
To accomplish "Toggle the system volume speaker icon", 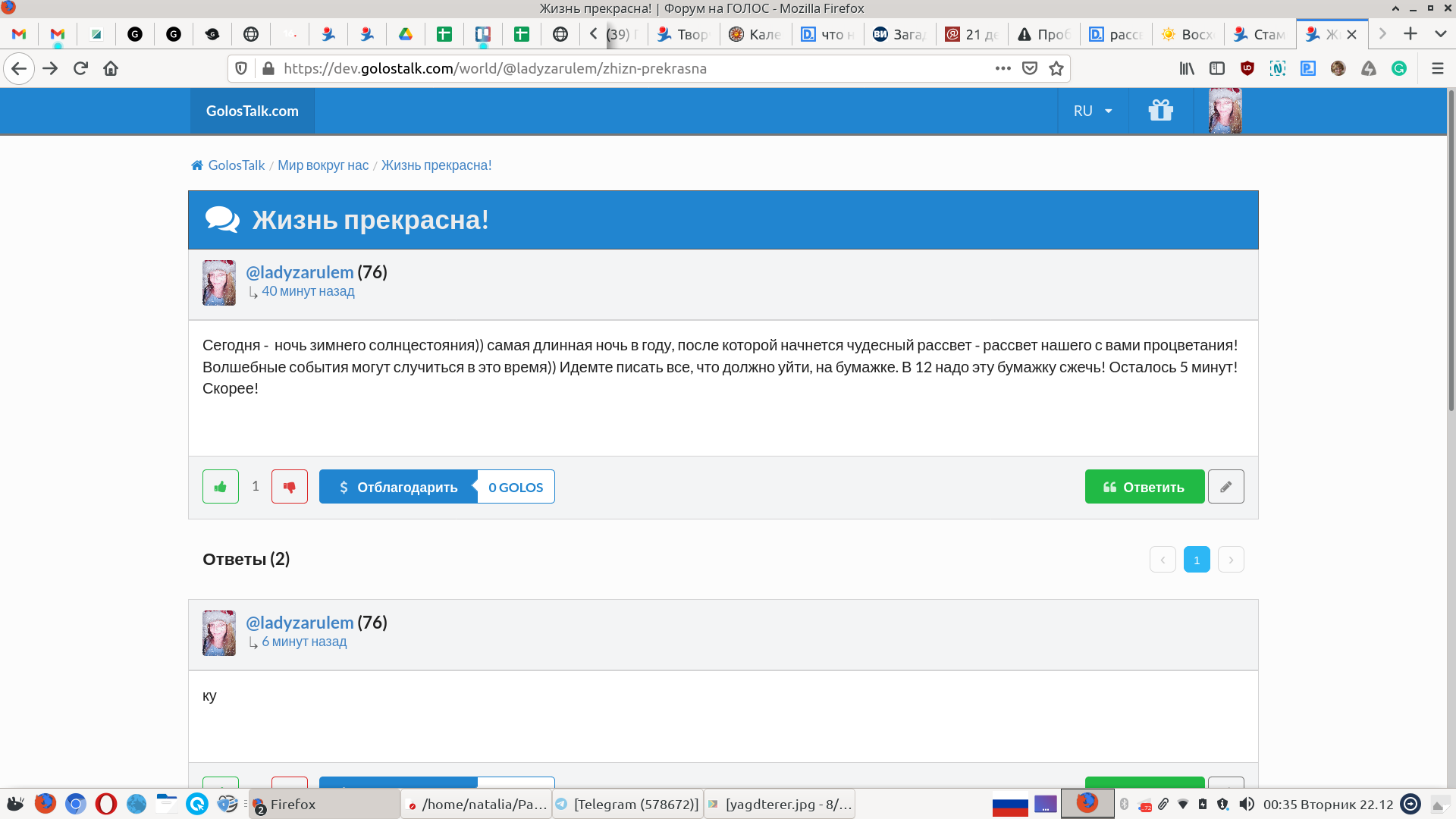I will pos(1246,804).
